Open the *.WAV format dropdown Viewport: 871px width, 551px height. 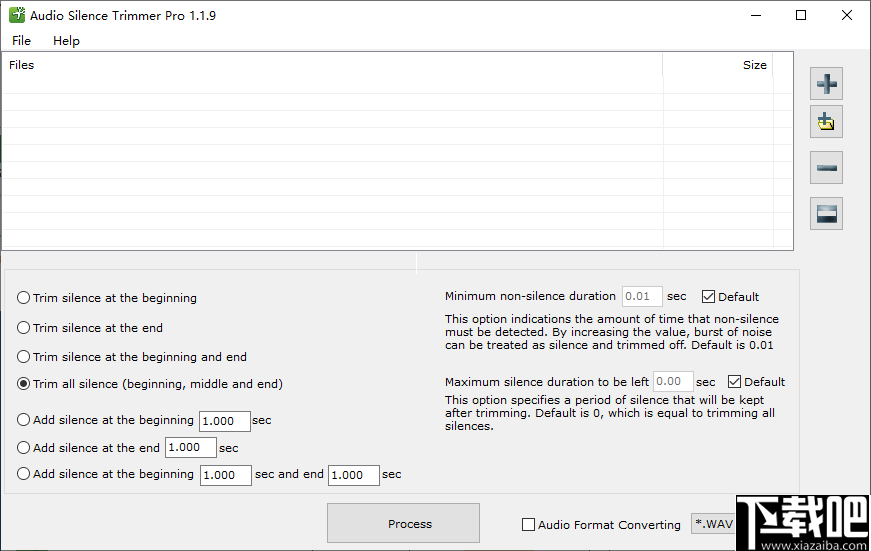pyautogui.click(x=713, y=524)
